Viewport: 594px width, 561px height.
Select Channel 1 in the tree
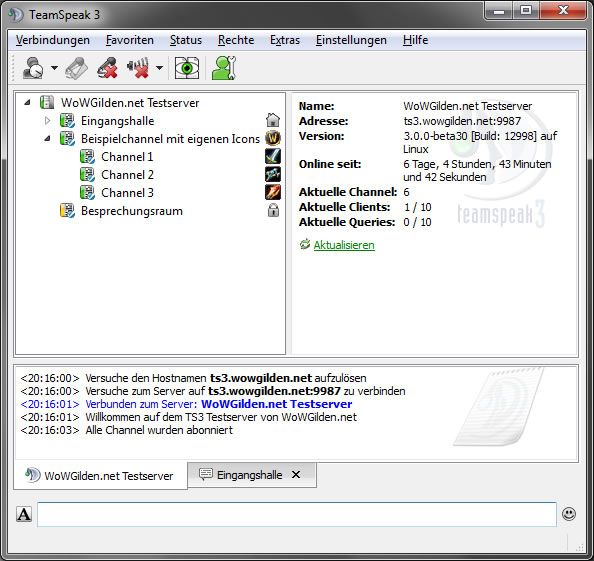pos(127,157)
